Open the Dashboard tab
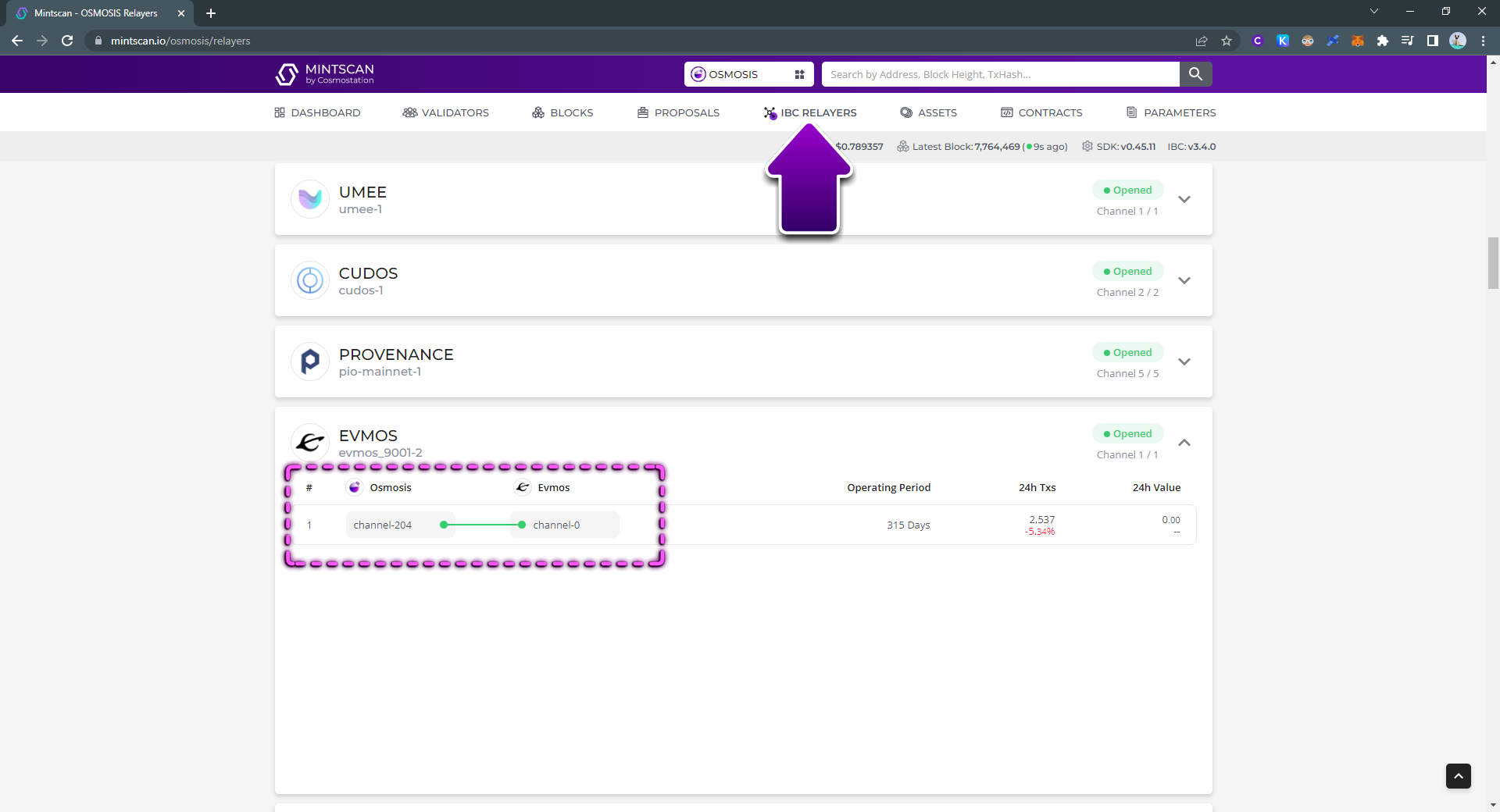This screenshot has height=812, width=1500. (x=317, y=112)
